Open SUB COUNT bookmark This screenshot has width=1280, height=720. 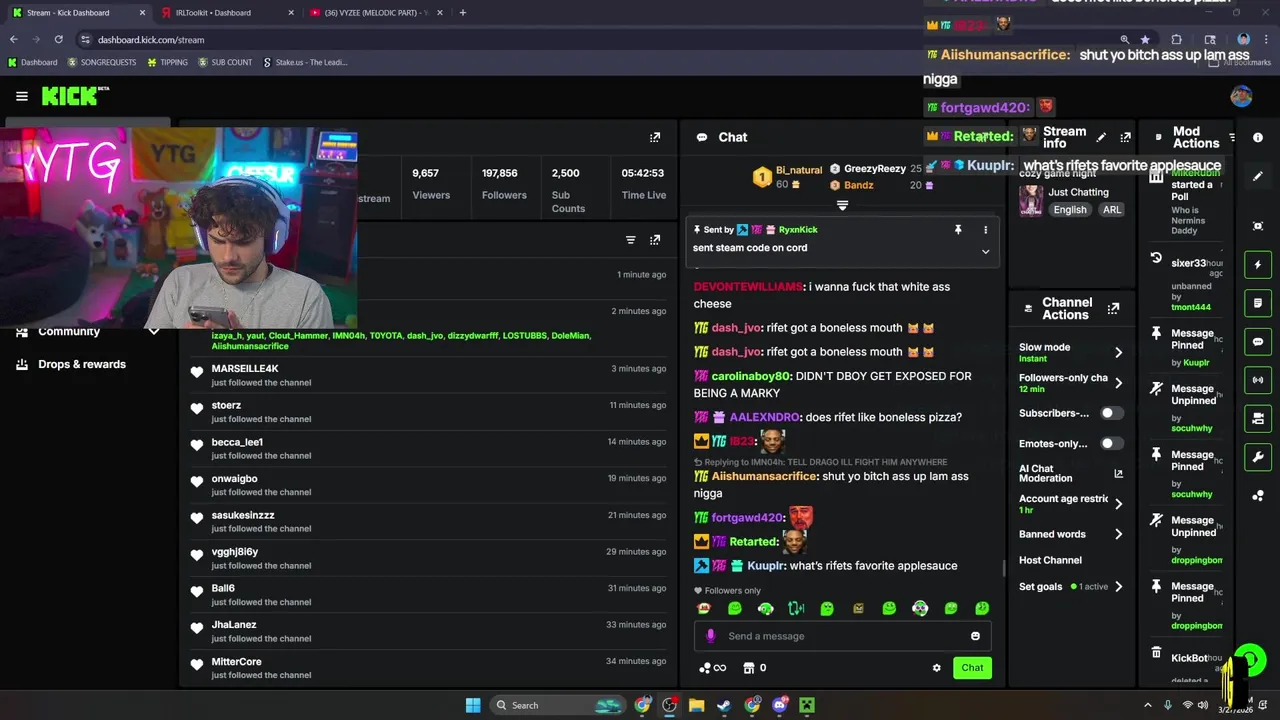click(226, 62)
